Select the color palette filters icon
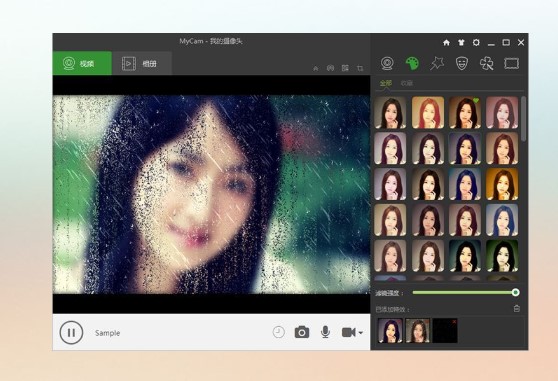 [x=412, y=63]
